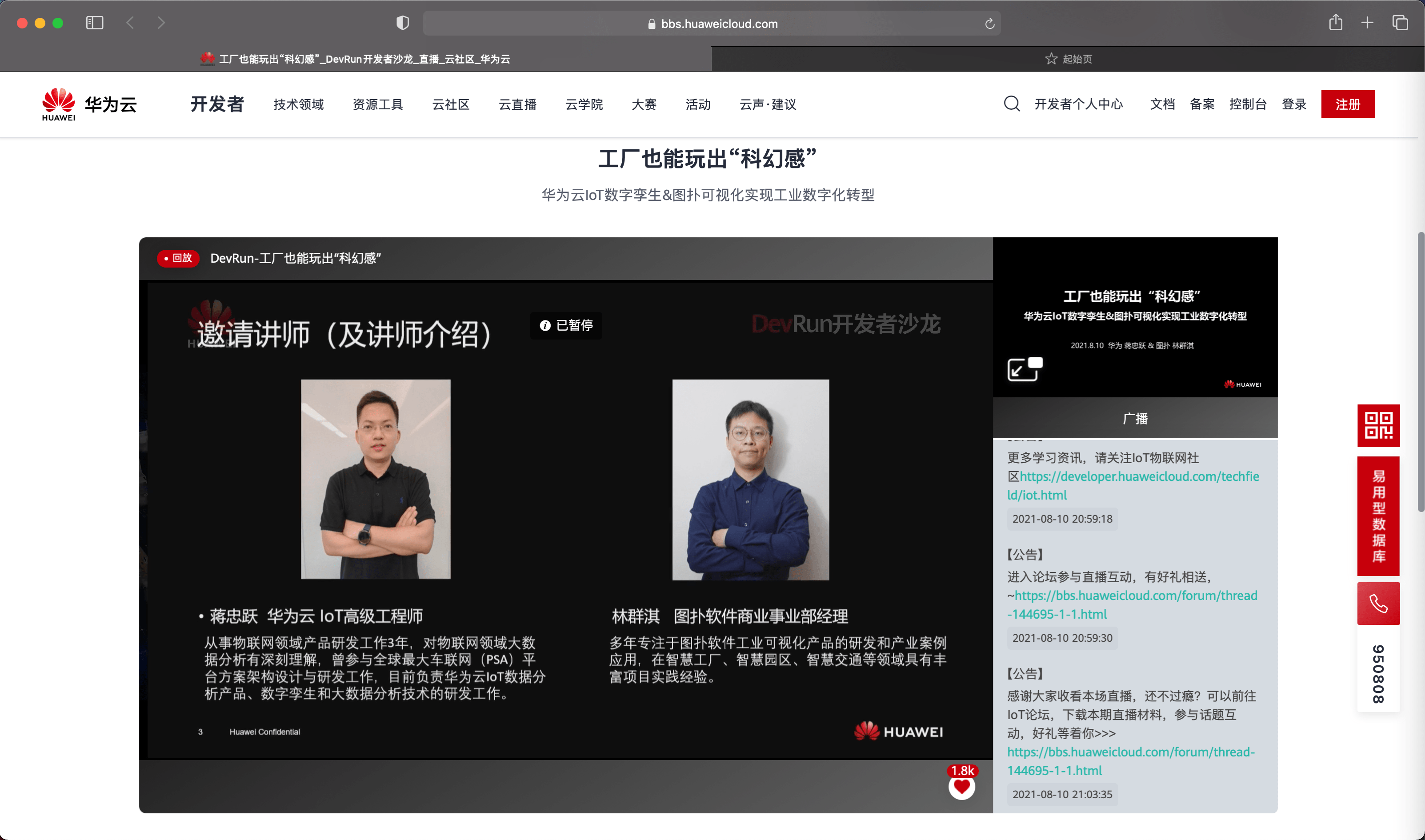
Task: Click the address bar showing bbs.huaweicloud.com
Action: [712, 24]
